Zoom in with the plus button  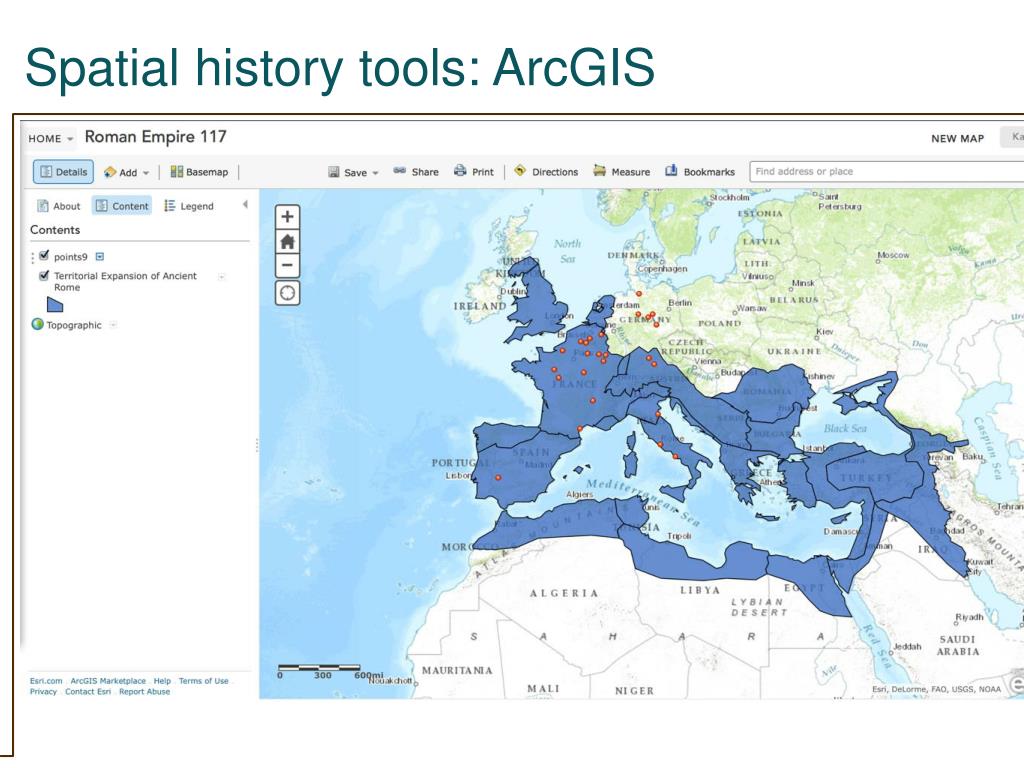coord(287,217)
